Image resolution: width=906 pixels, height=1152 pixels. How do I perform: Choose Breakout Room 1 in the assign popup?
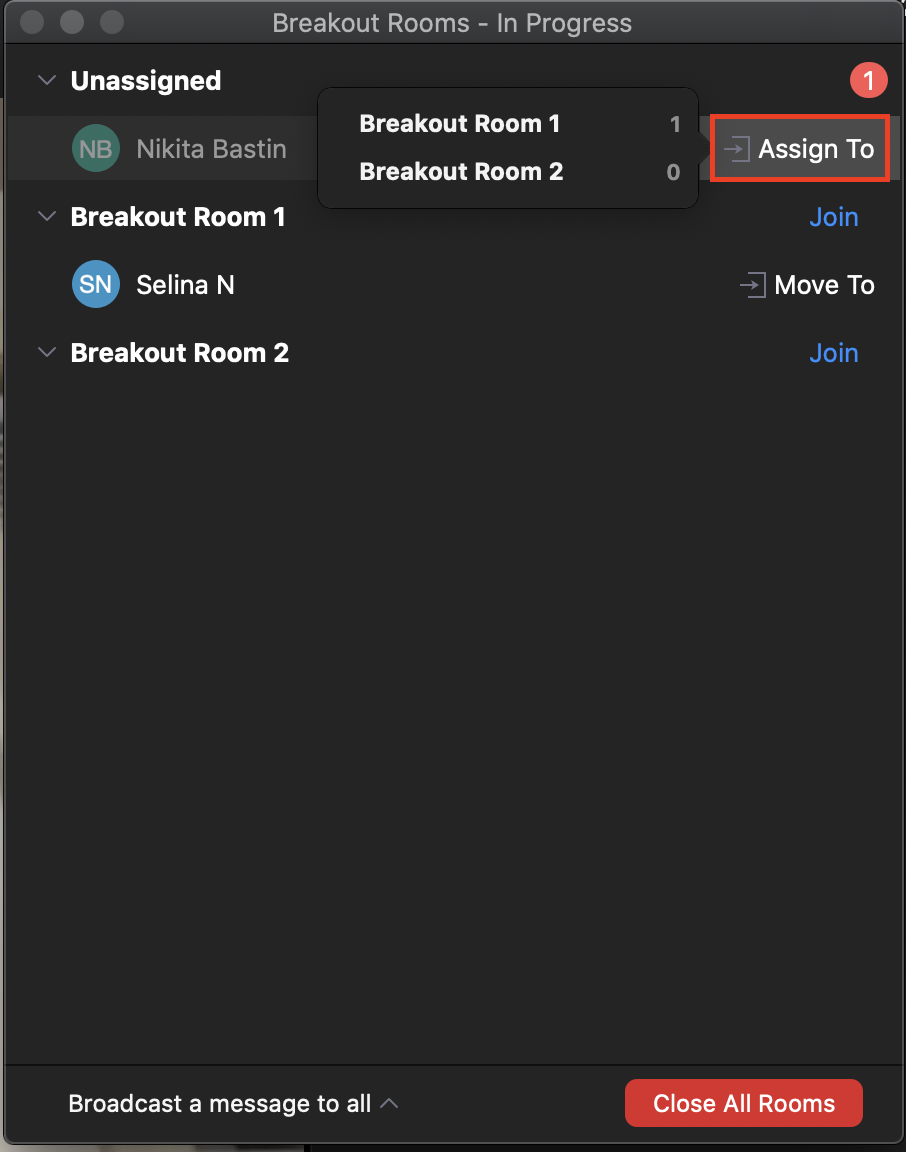[x=507, y=123]
